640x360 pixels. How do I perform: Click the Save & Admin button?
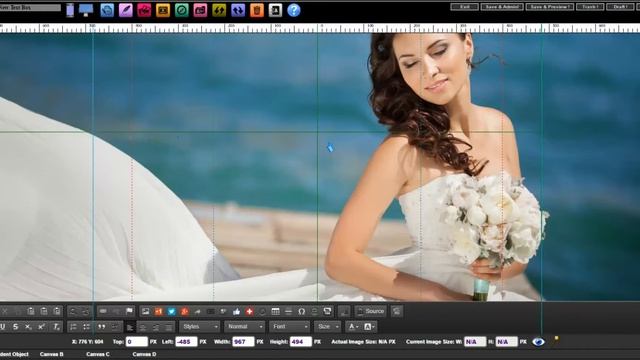tap(502, 7)
